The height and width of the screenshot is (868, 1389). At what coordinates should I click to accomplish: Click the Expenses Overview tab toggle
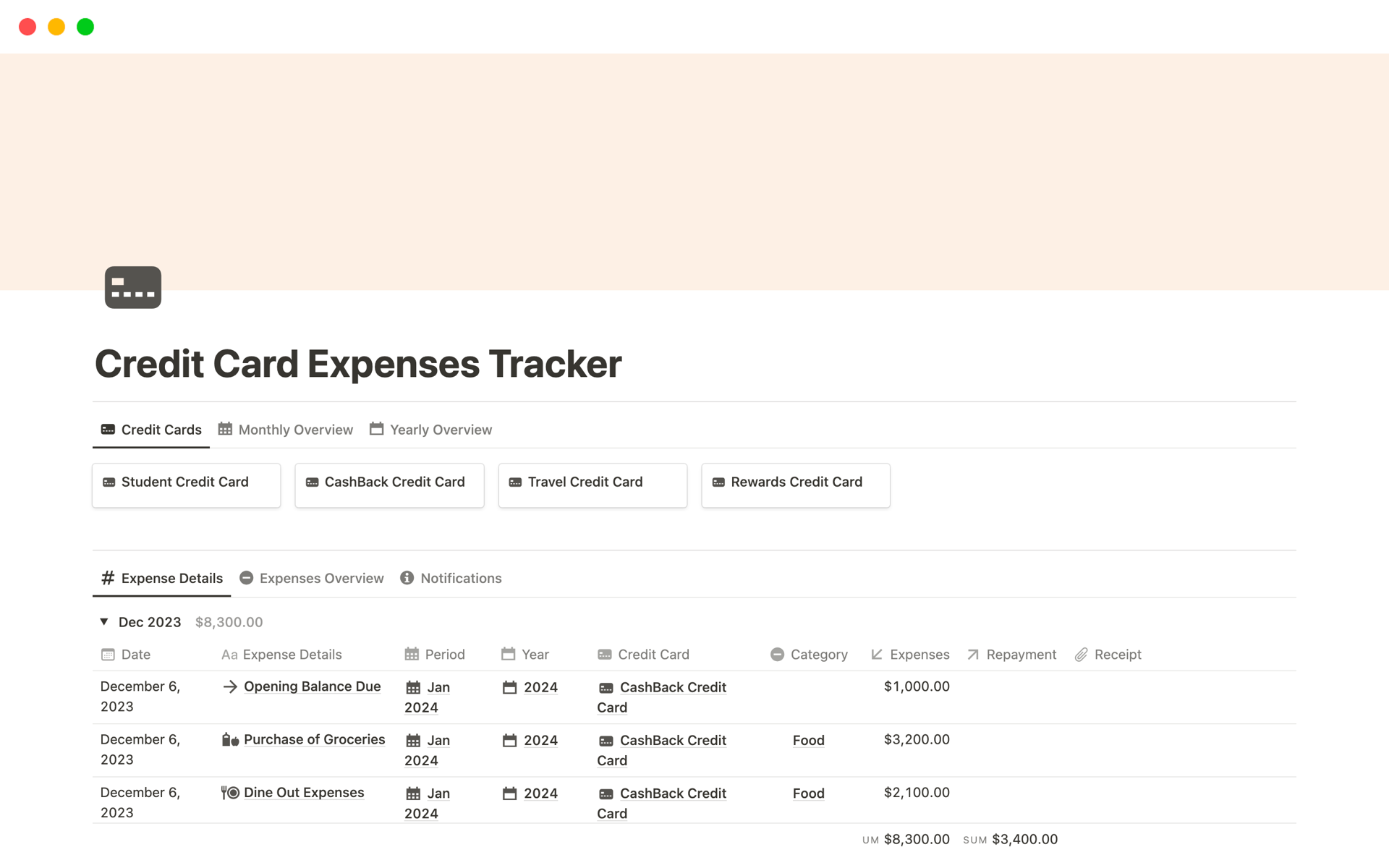(x=312, y=577)
